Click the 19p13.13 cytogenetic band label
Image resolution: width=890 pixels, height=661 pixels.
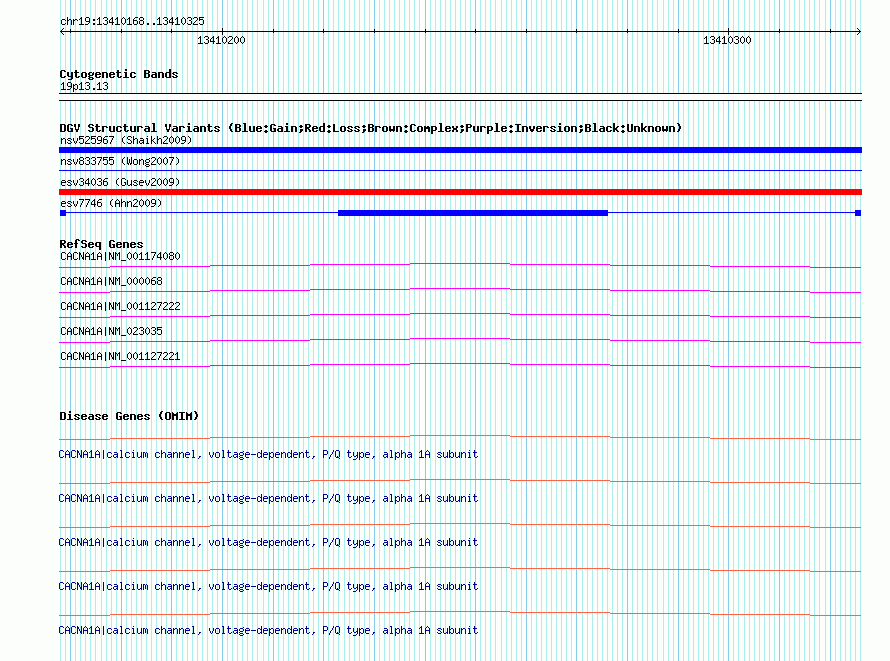click(84, 86)
